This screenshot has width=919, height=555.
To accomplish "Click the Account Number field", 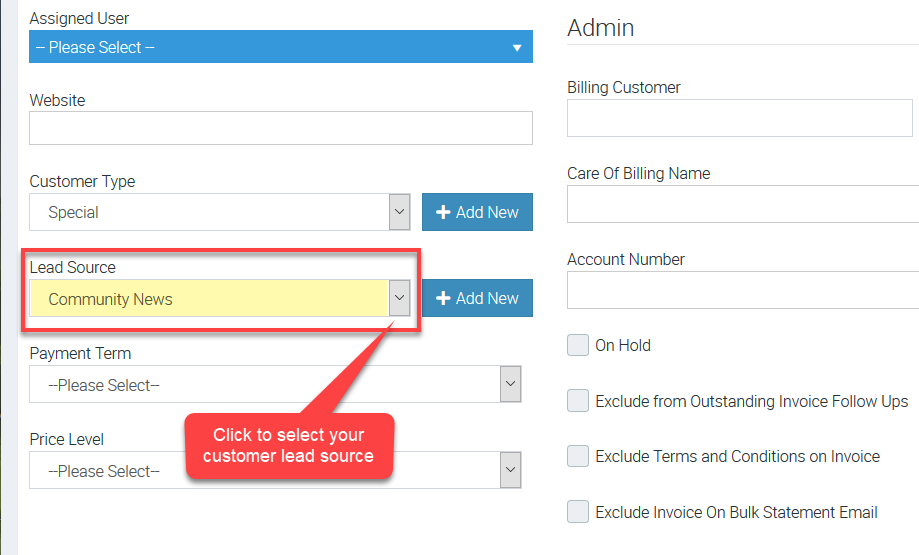I will (742, 290).
